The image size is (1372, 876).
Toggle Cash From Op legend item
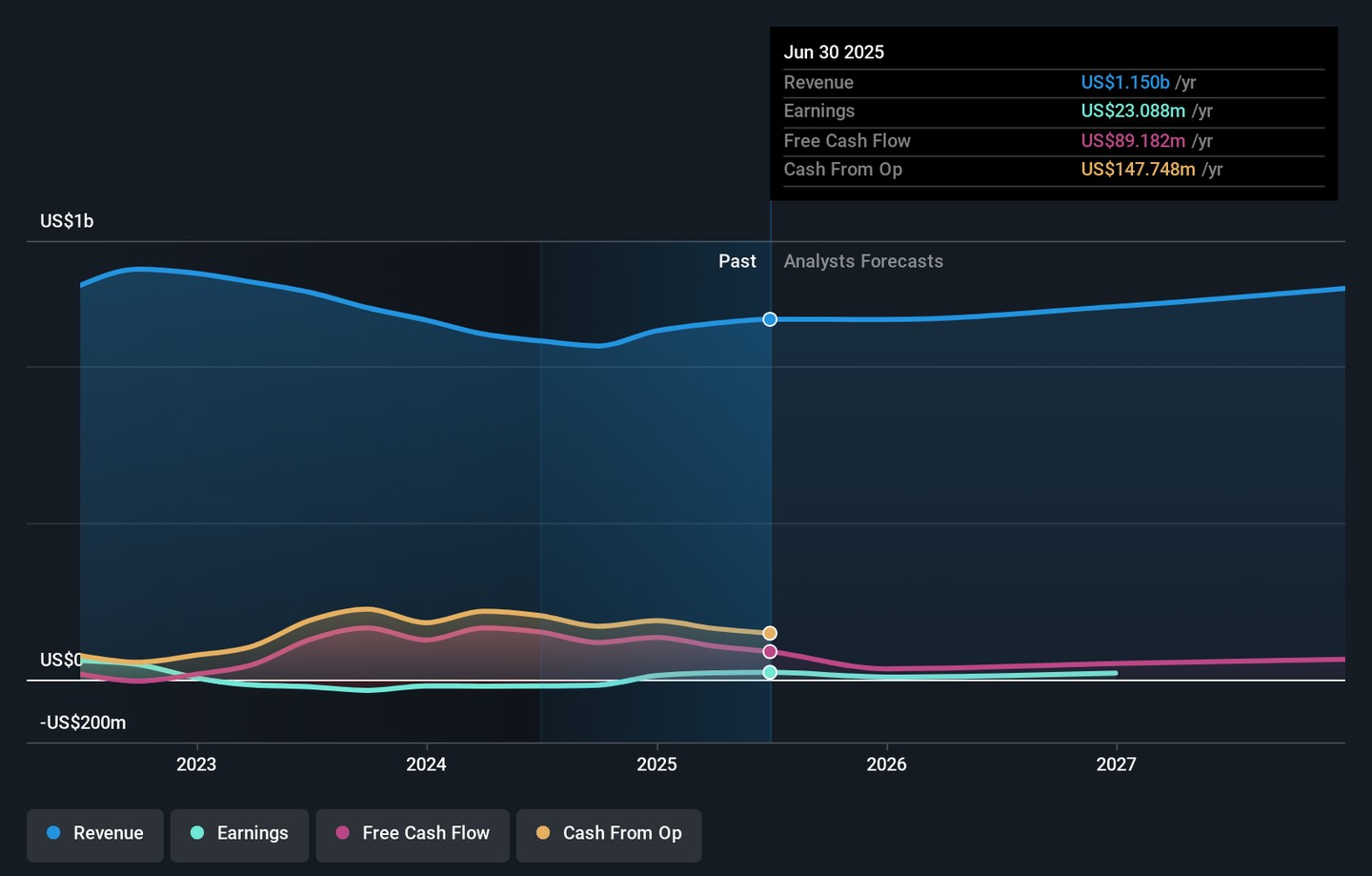[609, 834]
